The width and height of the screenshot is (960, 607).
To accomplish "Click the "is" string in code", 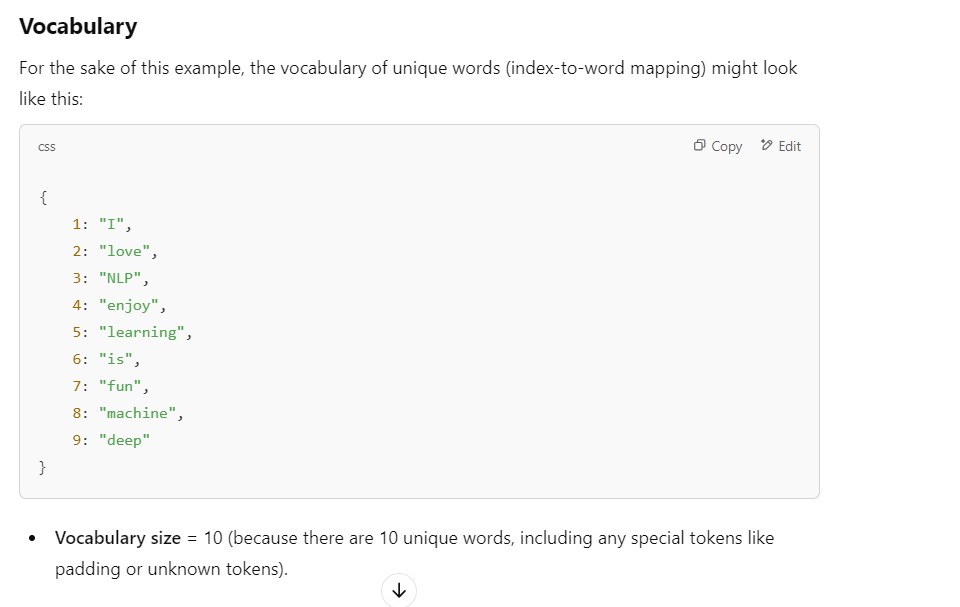I will (x=115, y=359).
